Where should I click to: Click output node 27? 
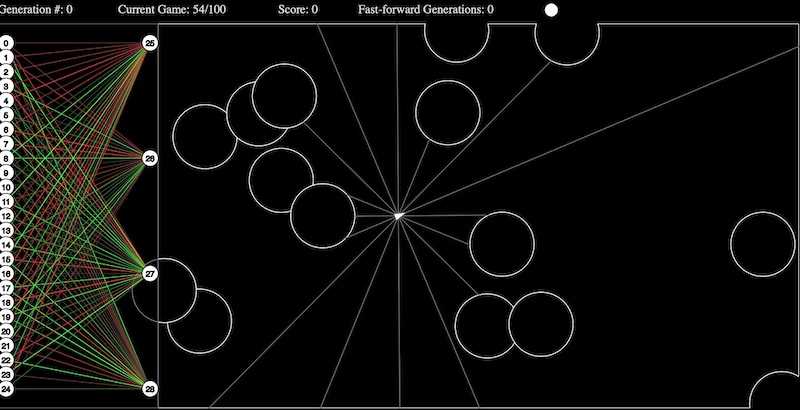pos(150,273)
